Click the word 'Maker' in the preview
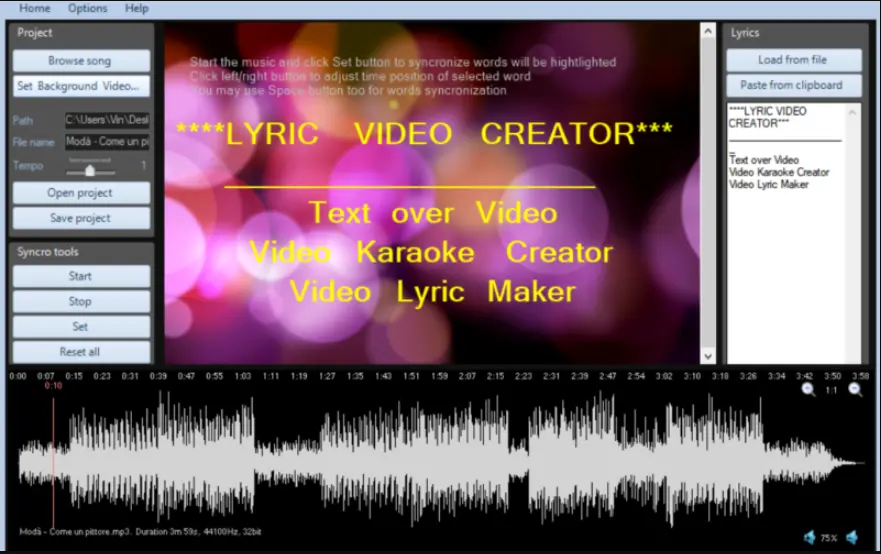Image resolution: width=881 pixels, height=554 pixels. tap(532, 292)
